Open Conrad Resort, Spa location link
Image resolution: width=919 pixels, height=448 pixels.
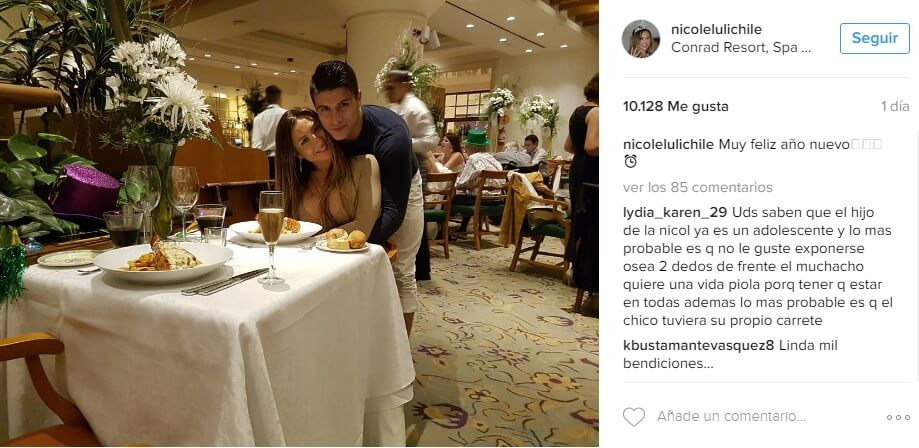(741, 48)
